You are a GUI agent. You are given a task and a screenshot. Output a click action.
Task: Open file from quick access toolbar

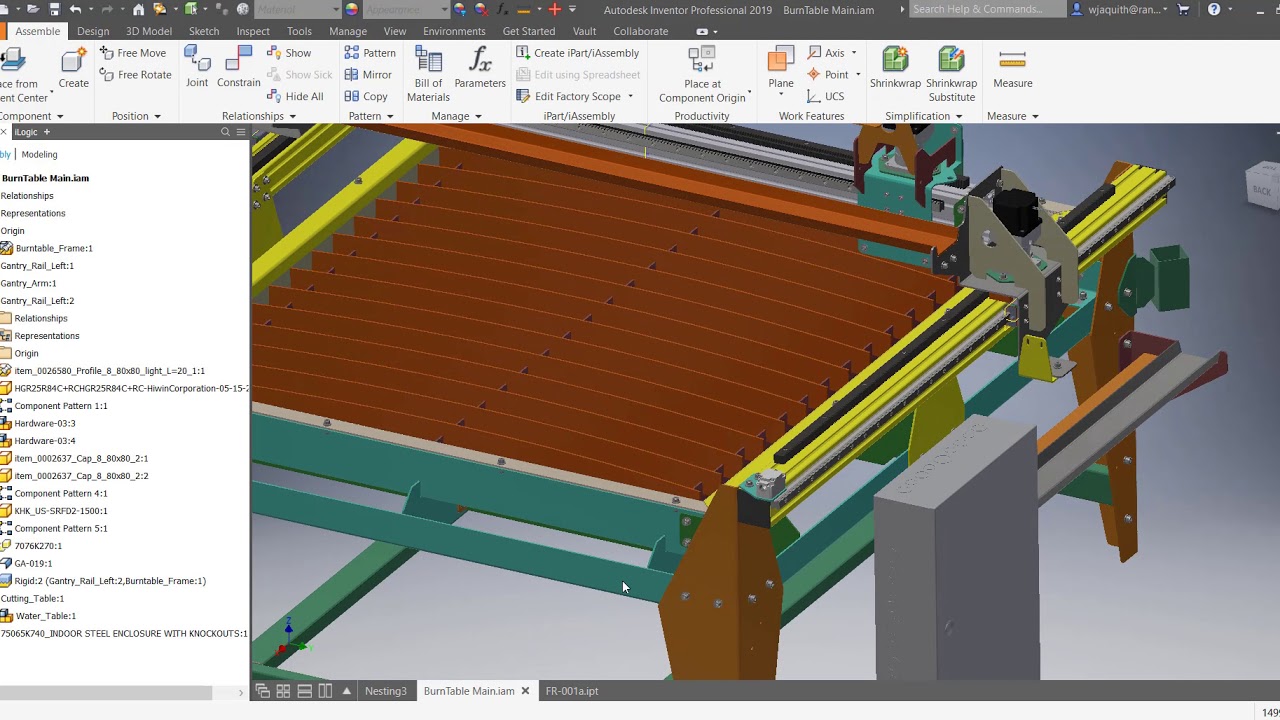pos(33,9)
